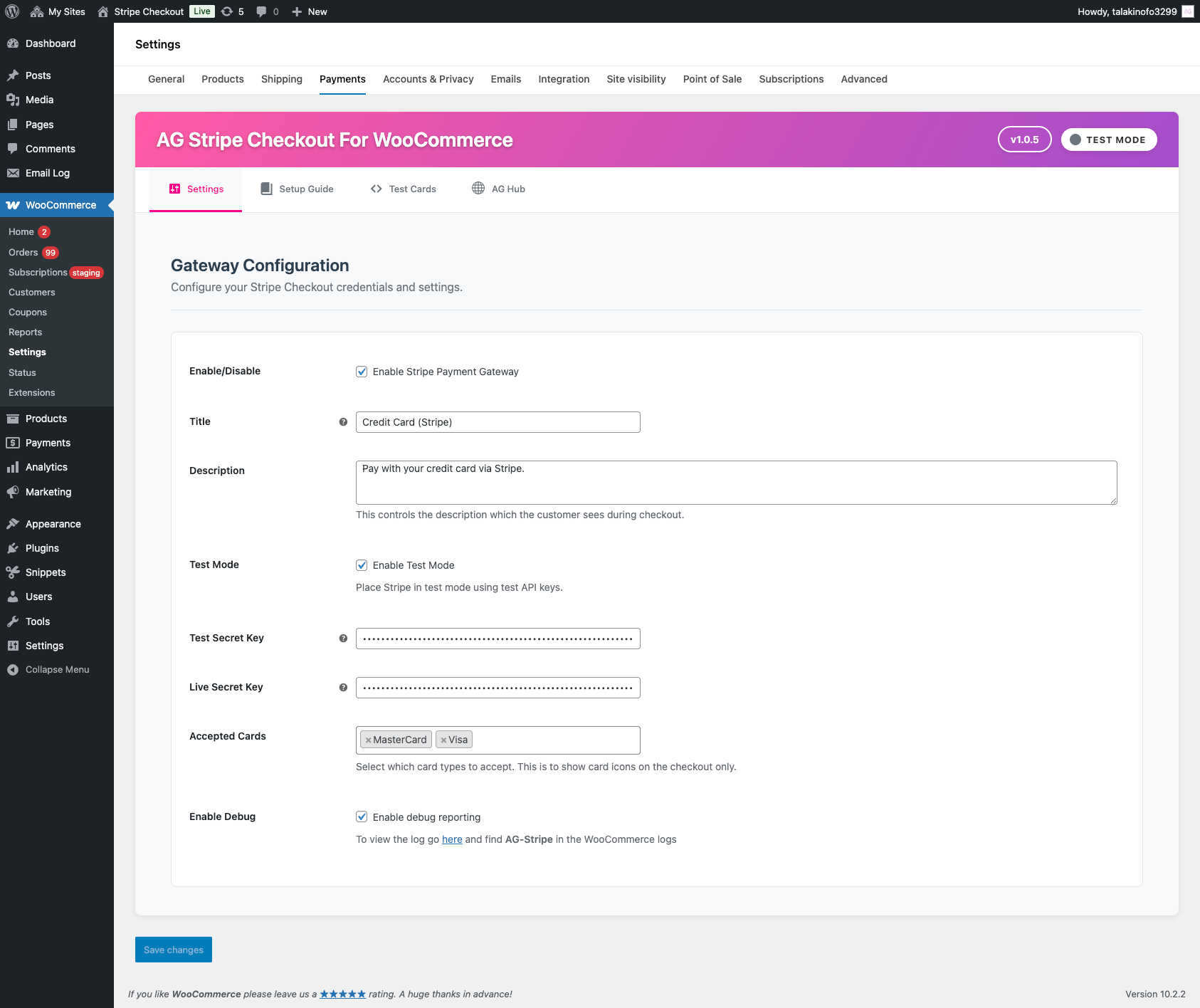The height and width of the screenshot is (1008, 1200).
Task: Click the Save changes button
Action: tap(174, 950)
